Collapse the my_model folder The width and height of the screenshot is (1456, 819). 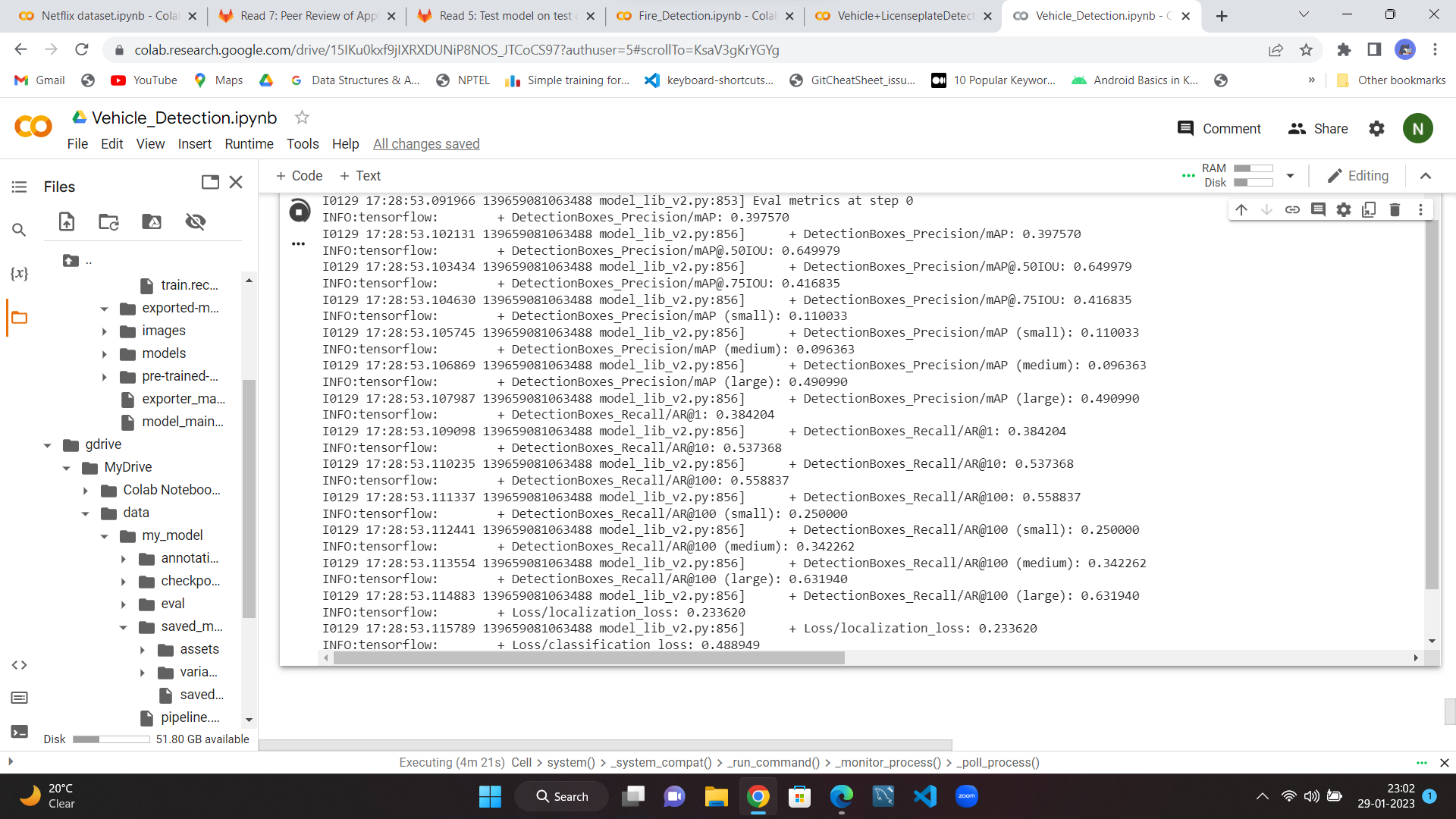pyautogui.click(x=105, y=535)
